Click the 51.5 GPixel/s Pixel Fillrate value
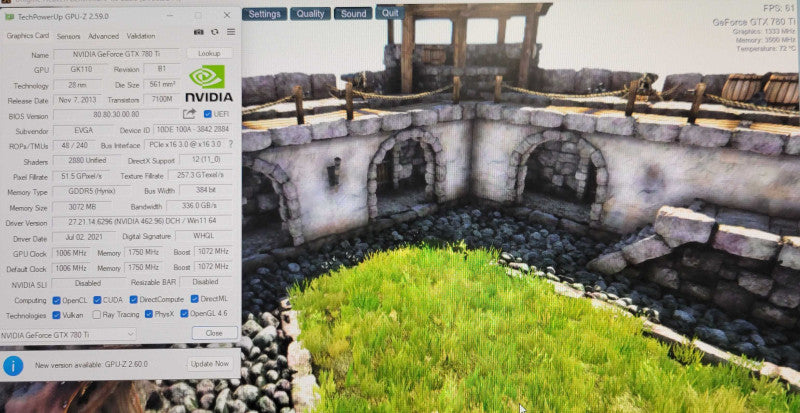800x413 pixels. click(81, 176)
